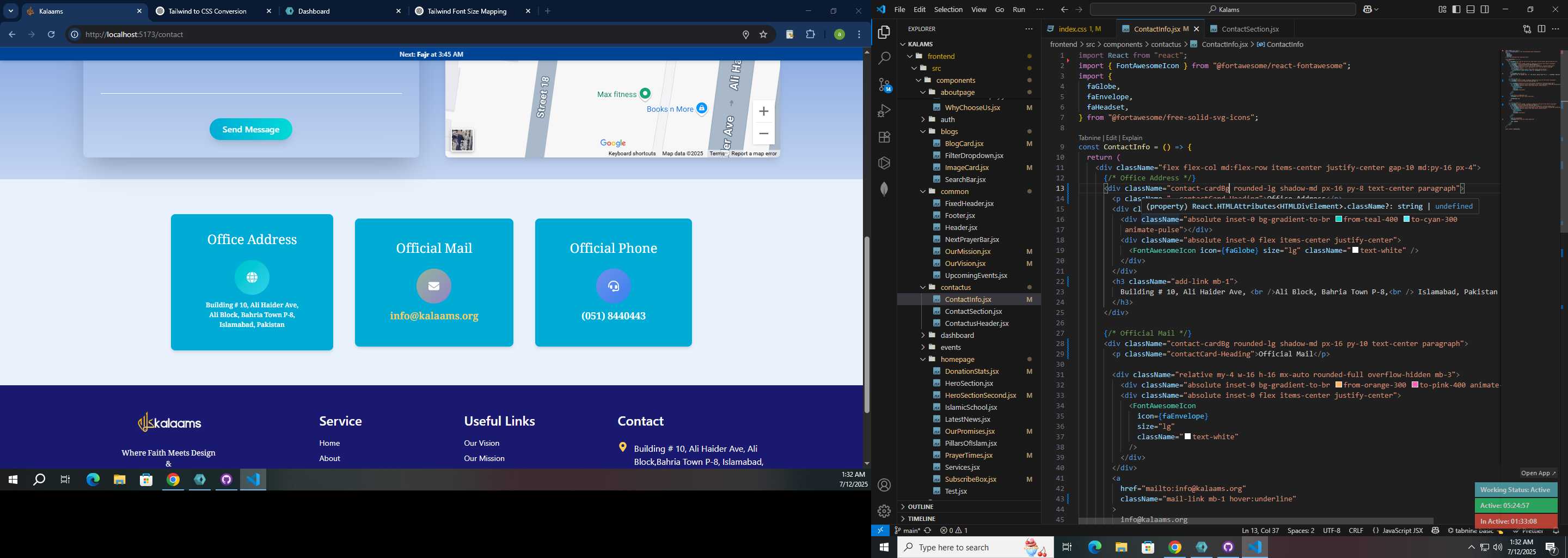Open the Chrome three-dot menu
Viewport: 1568px width, 558px height.
tap(860, 35)
